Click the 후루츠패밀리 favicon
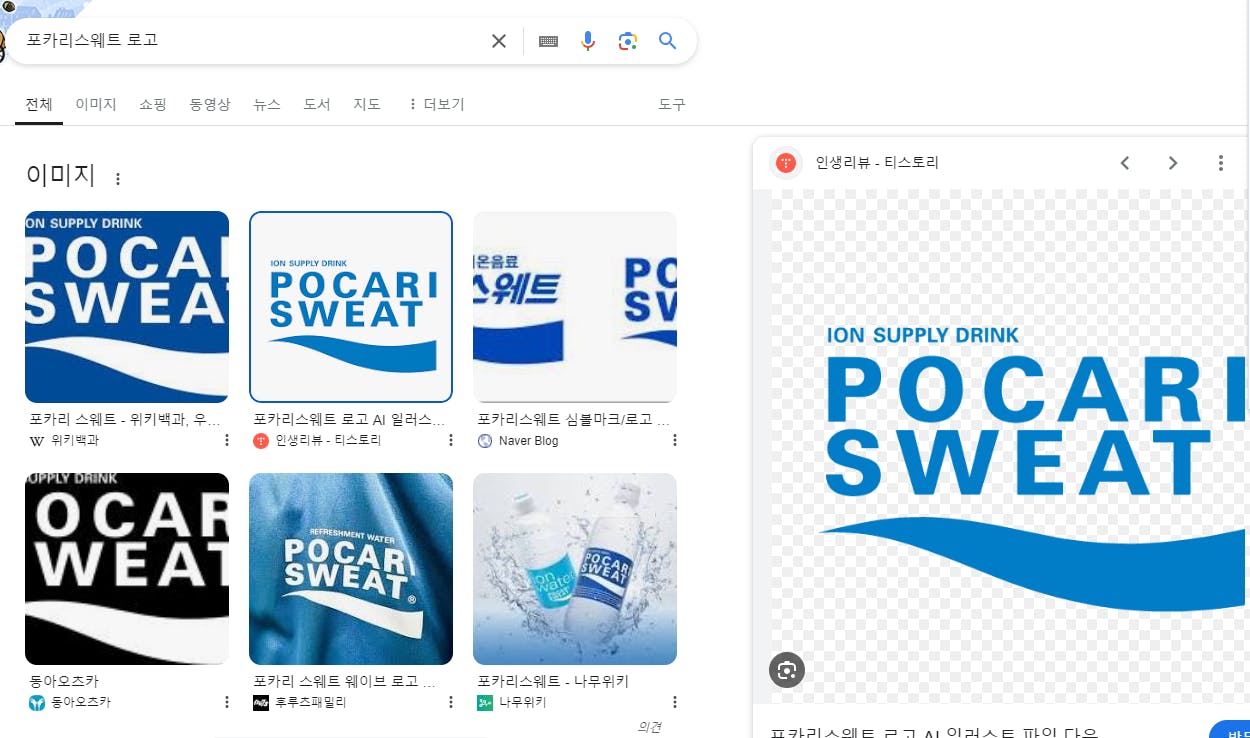Image resolution: width=1250 pixels, height=738 pixels. tap(261, 703)
